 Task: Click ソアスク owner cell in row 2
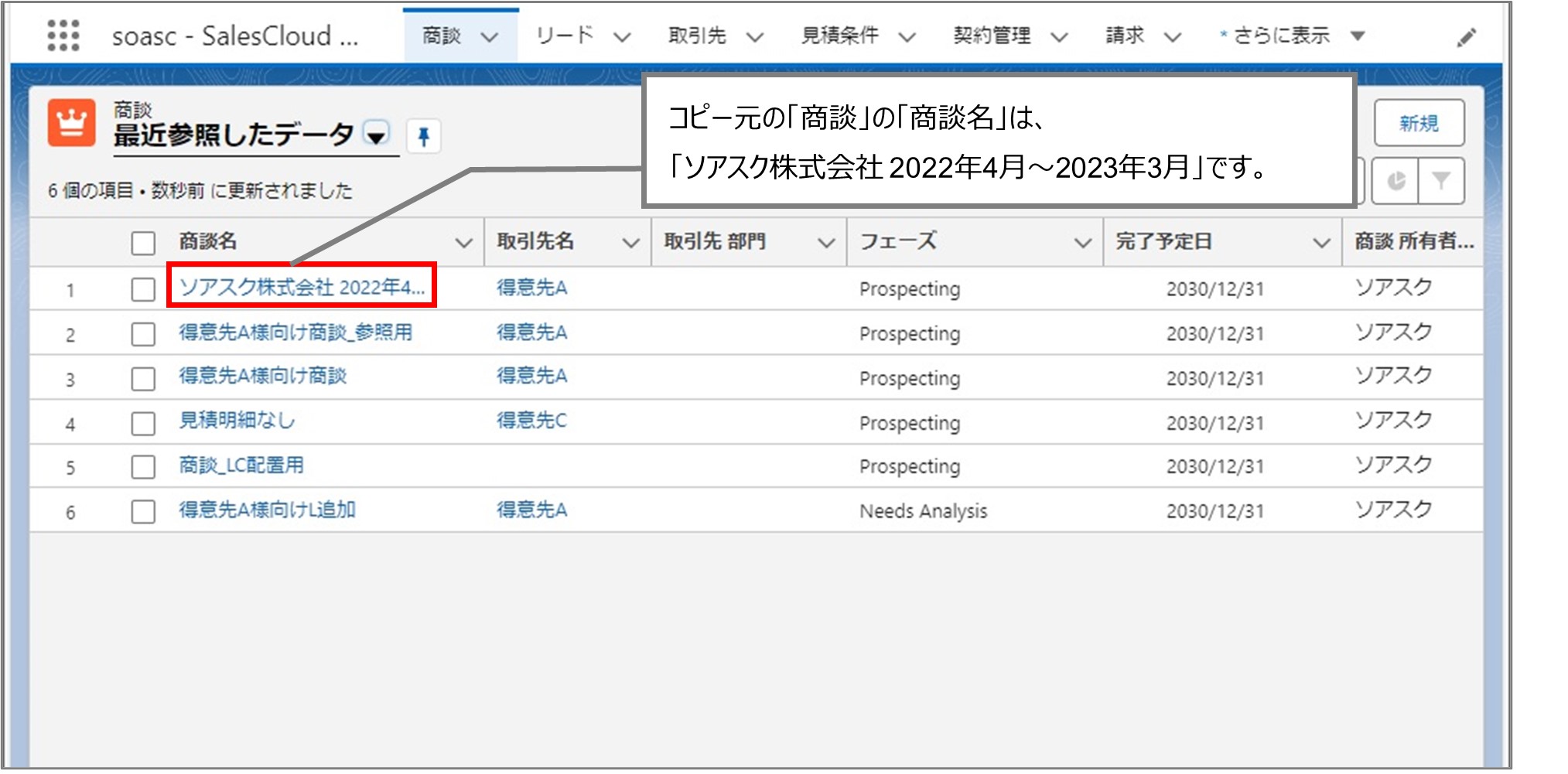pyautogui.click(x=1393, y=332)
